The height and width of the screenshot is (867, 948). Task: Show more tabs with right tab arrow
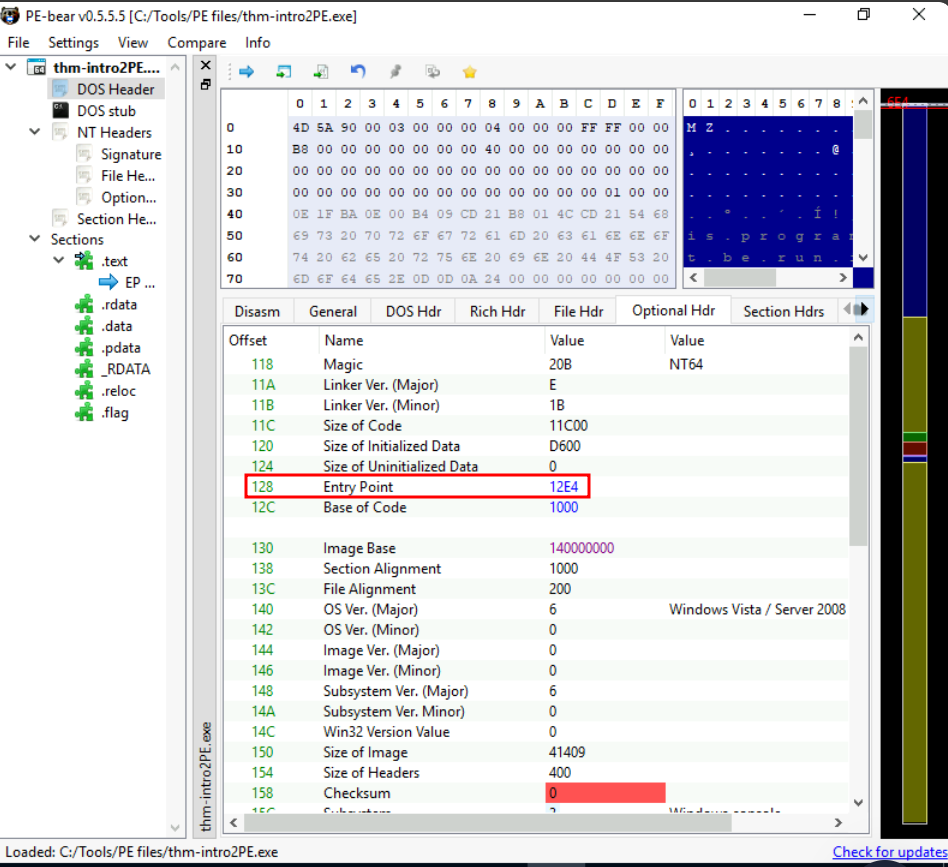coord(865,310)
